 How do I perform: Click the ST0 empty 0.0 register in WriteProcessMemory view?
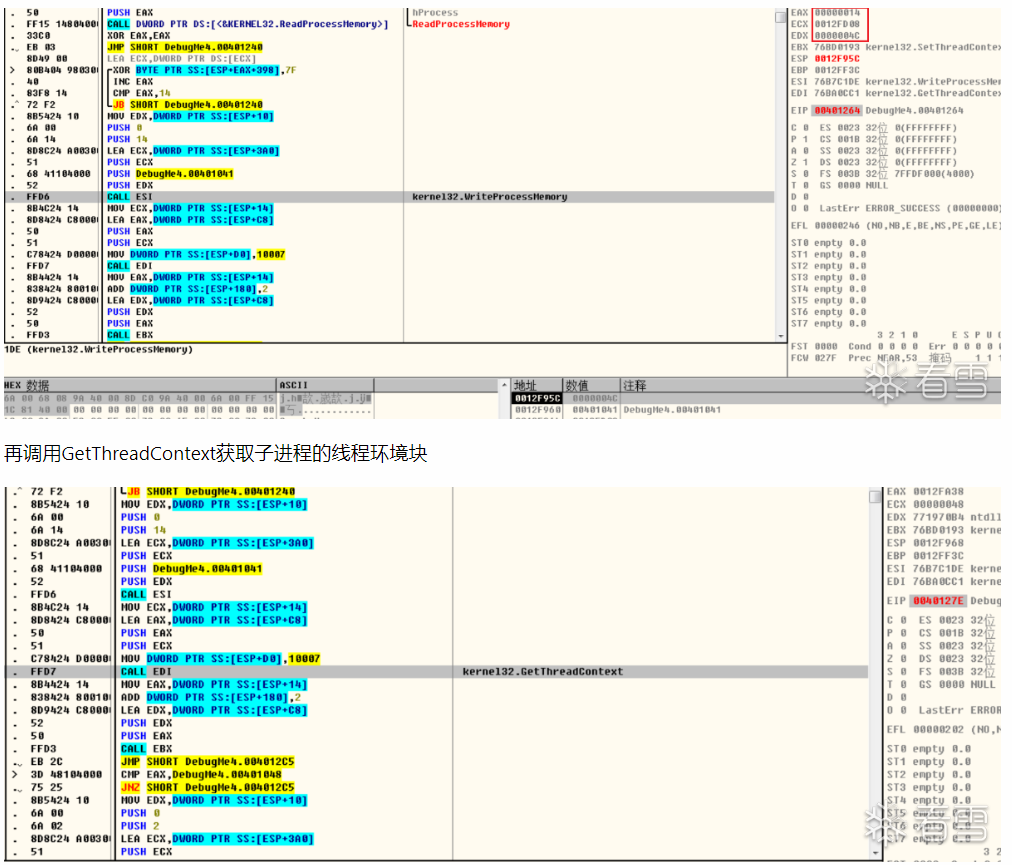[x=829, y=243]
